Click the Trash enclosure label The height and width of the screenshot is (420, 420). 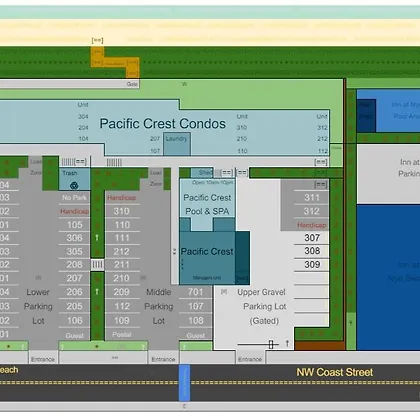coord(70,173)
